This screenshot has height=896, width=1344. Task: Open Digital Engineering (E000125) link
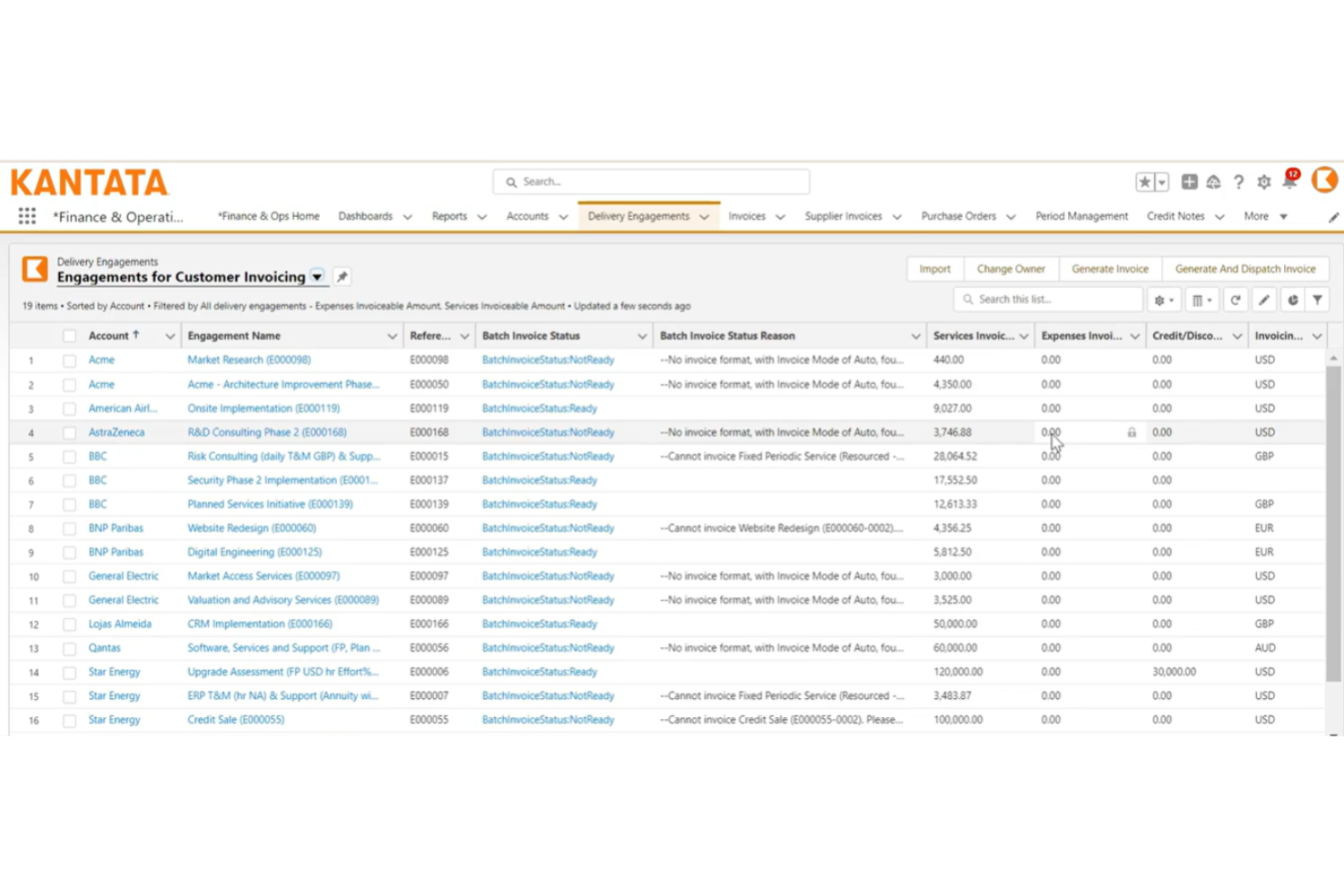click(254, 552)
